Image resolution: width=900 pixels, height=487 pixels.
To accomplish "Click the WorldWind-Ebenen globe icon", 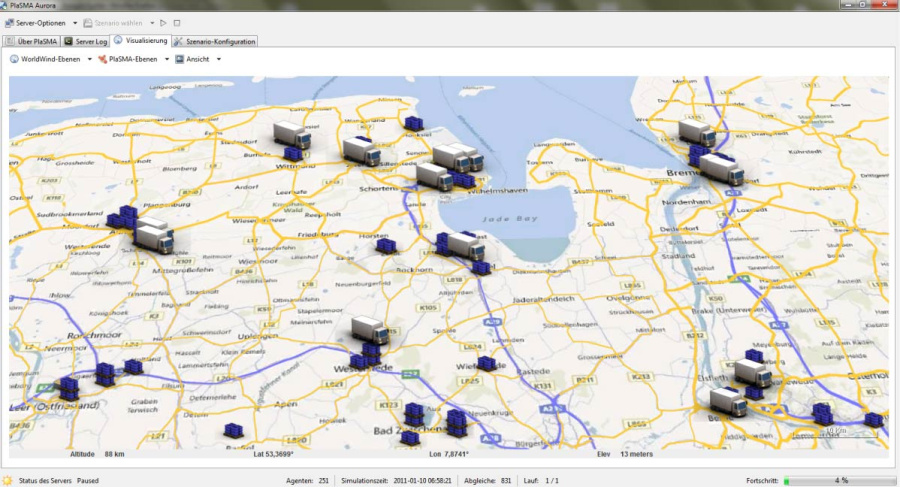I will tap(15, 59).
